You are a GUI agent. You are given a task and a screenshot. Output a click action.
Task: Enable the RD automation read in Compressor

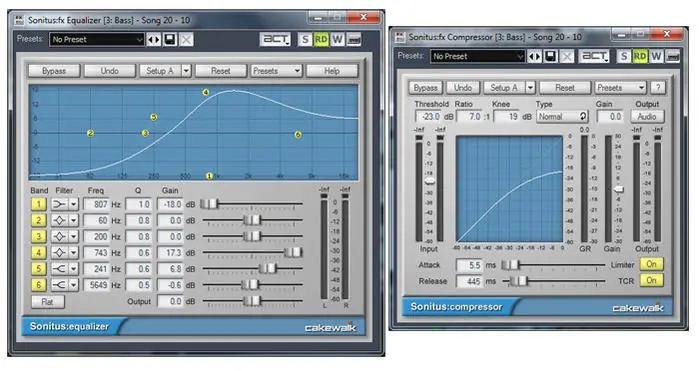pos(640,56)
